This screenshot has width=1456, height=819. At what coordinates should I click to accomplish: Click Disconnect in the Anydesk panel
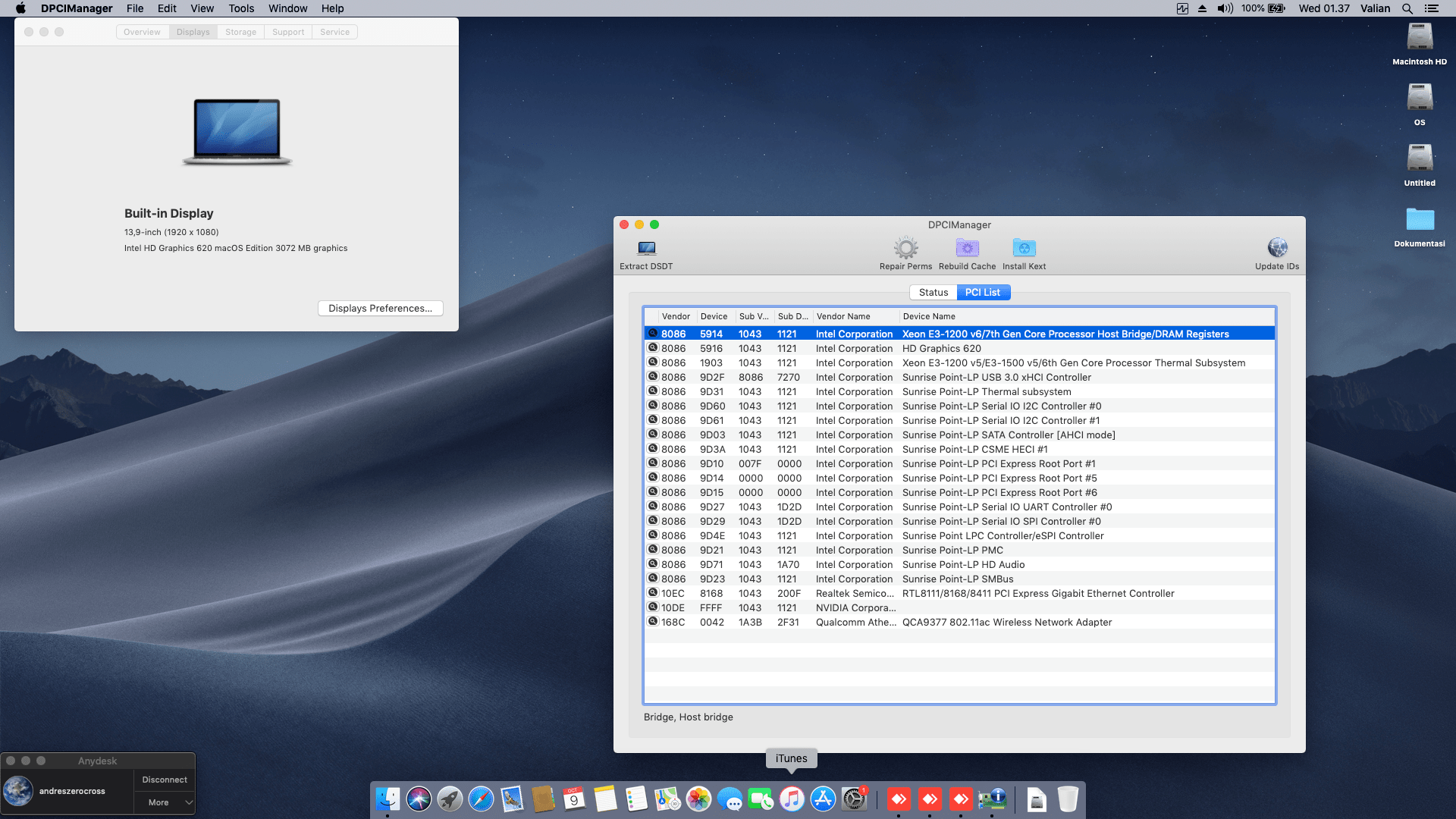(165, 780)
